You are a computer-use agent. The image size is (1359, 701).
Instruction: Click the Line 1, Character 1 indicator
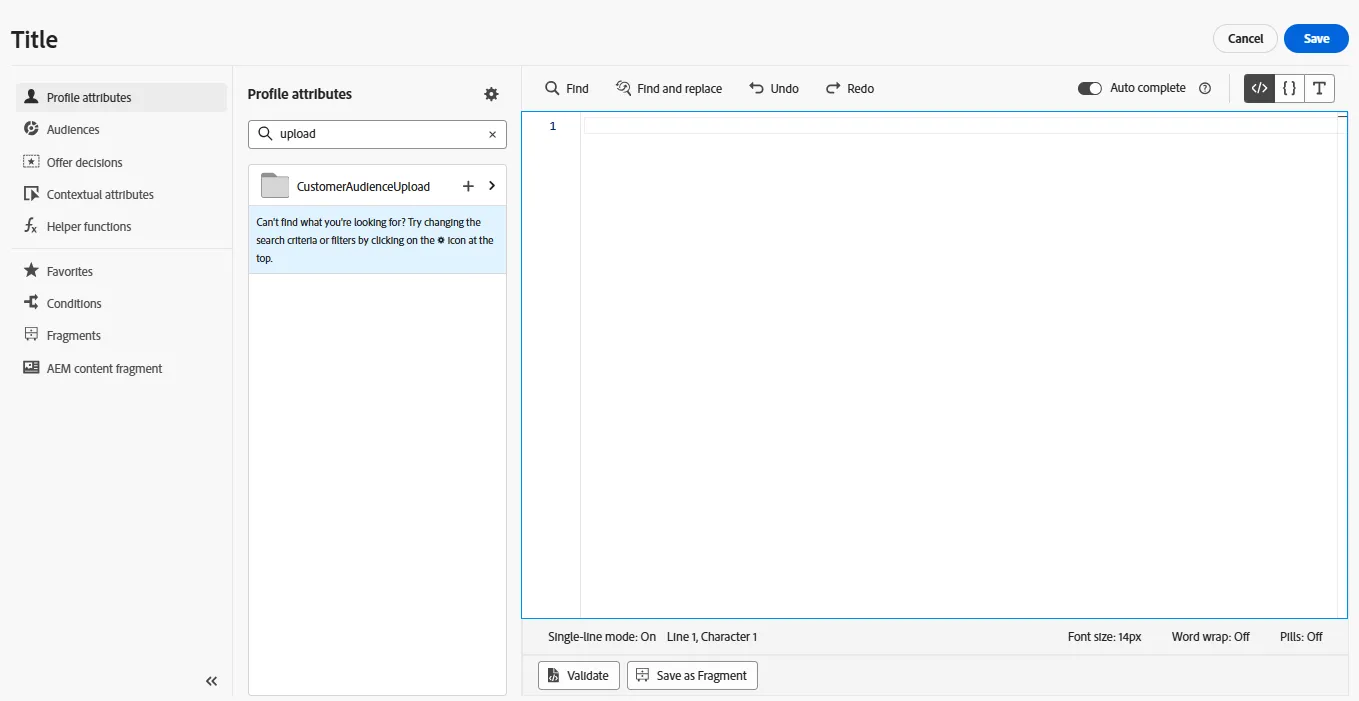point(712,637)
